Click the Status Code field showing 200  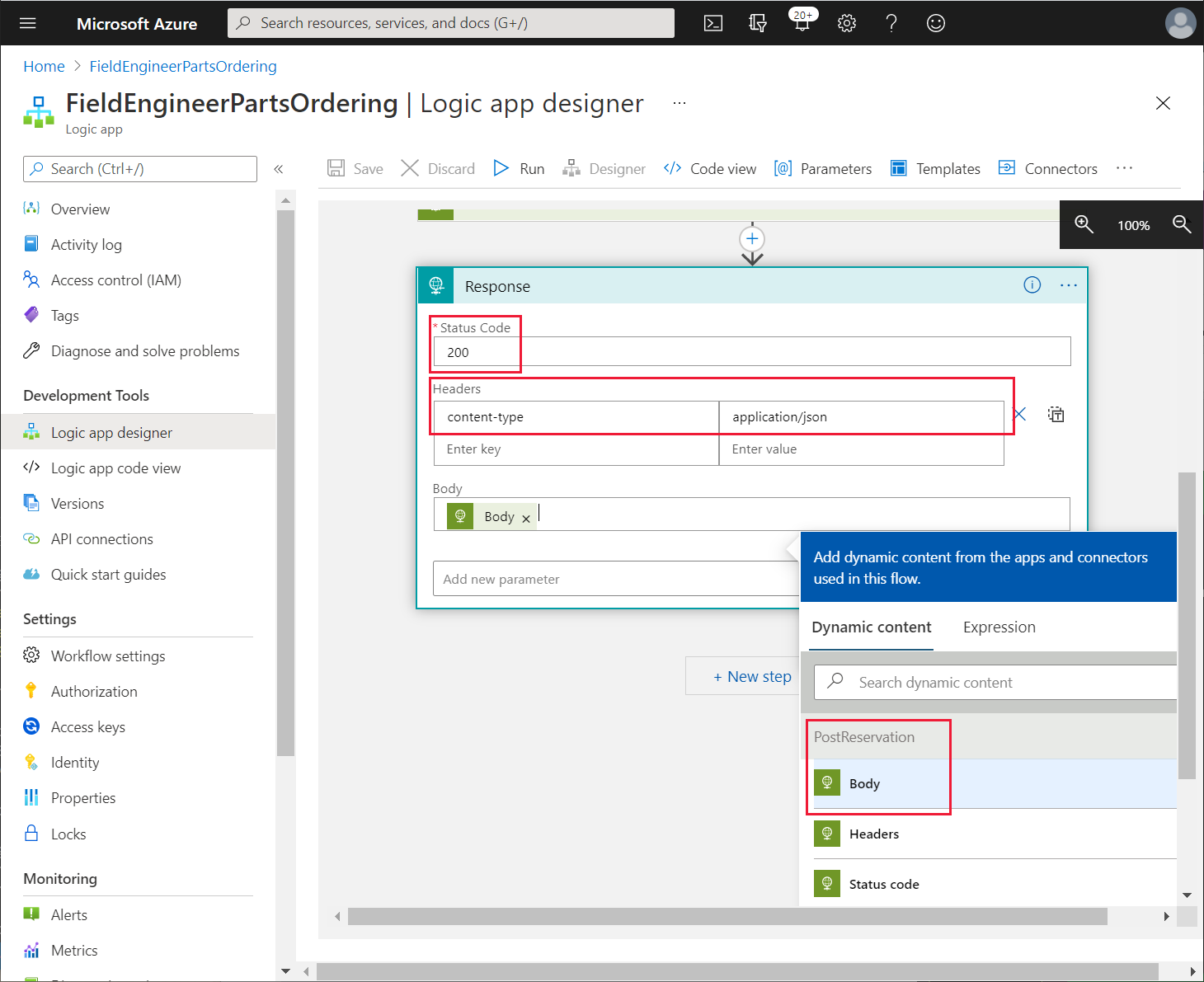tap(752, 352)
